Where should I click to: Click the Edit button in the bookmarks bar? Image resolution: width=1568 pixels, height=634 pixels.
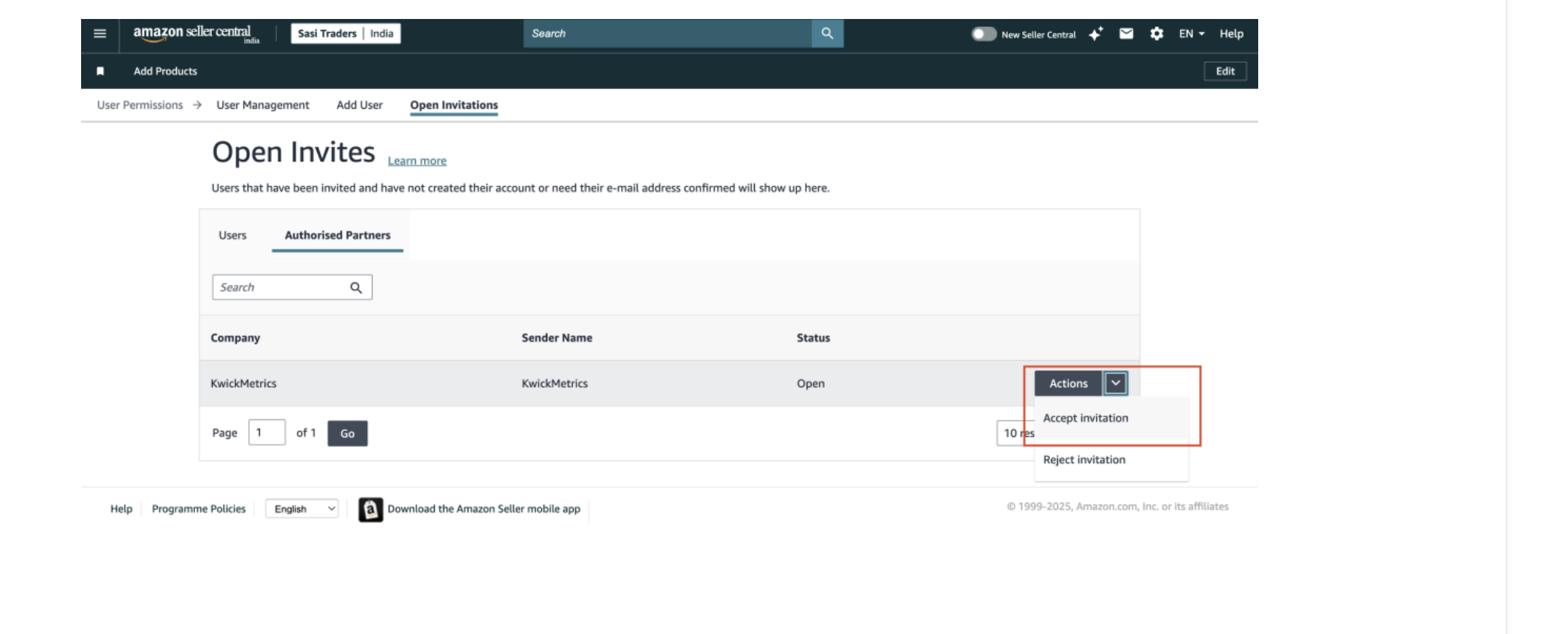1225,71
